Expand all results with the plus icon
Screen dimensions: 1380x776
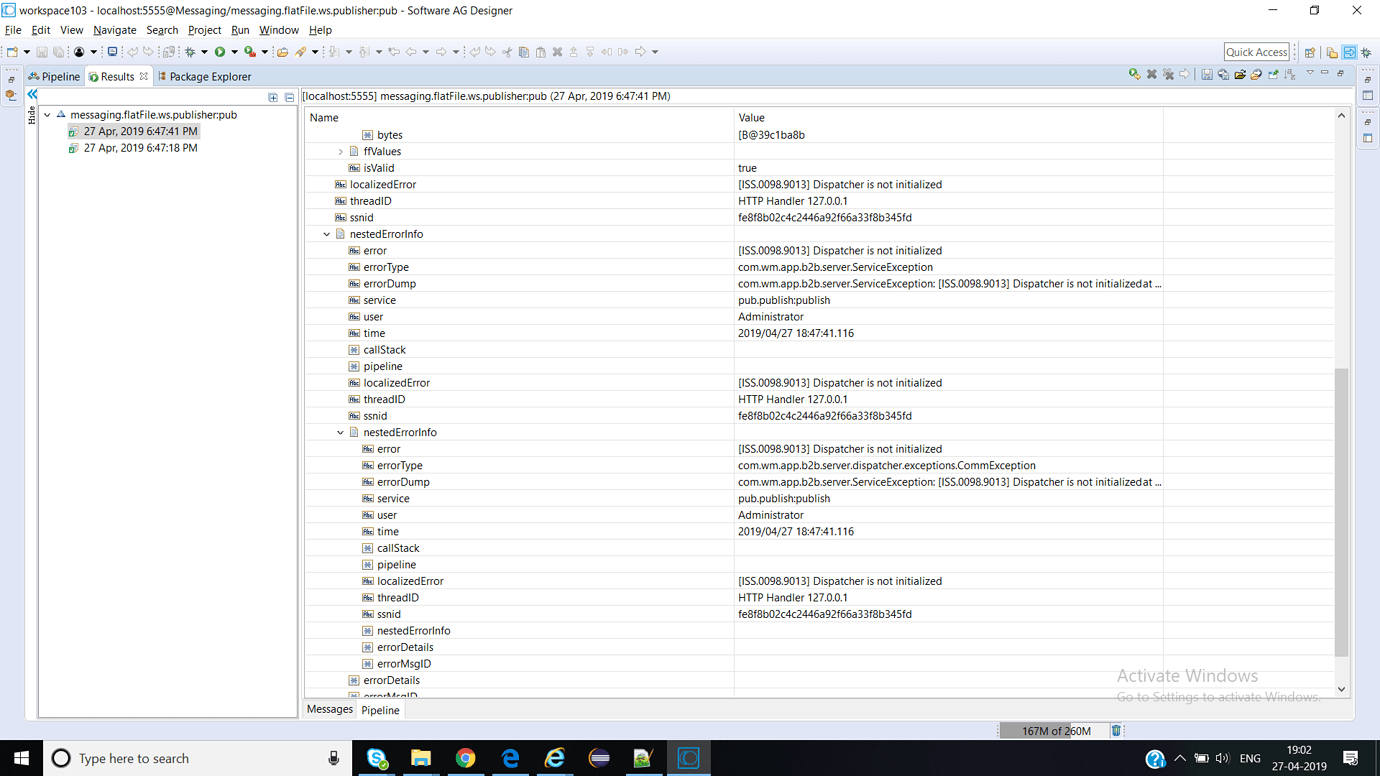(273, 97)
